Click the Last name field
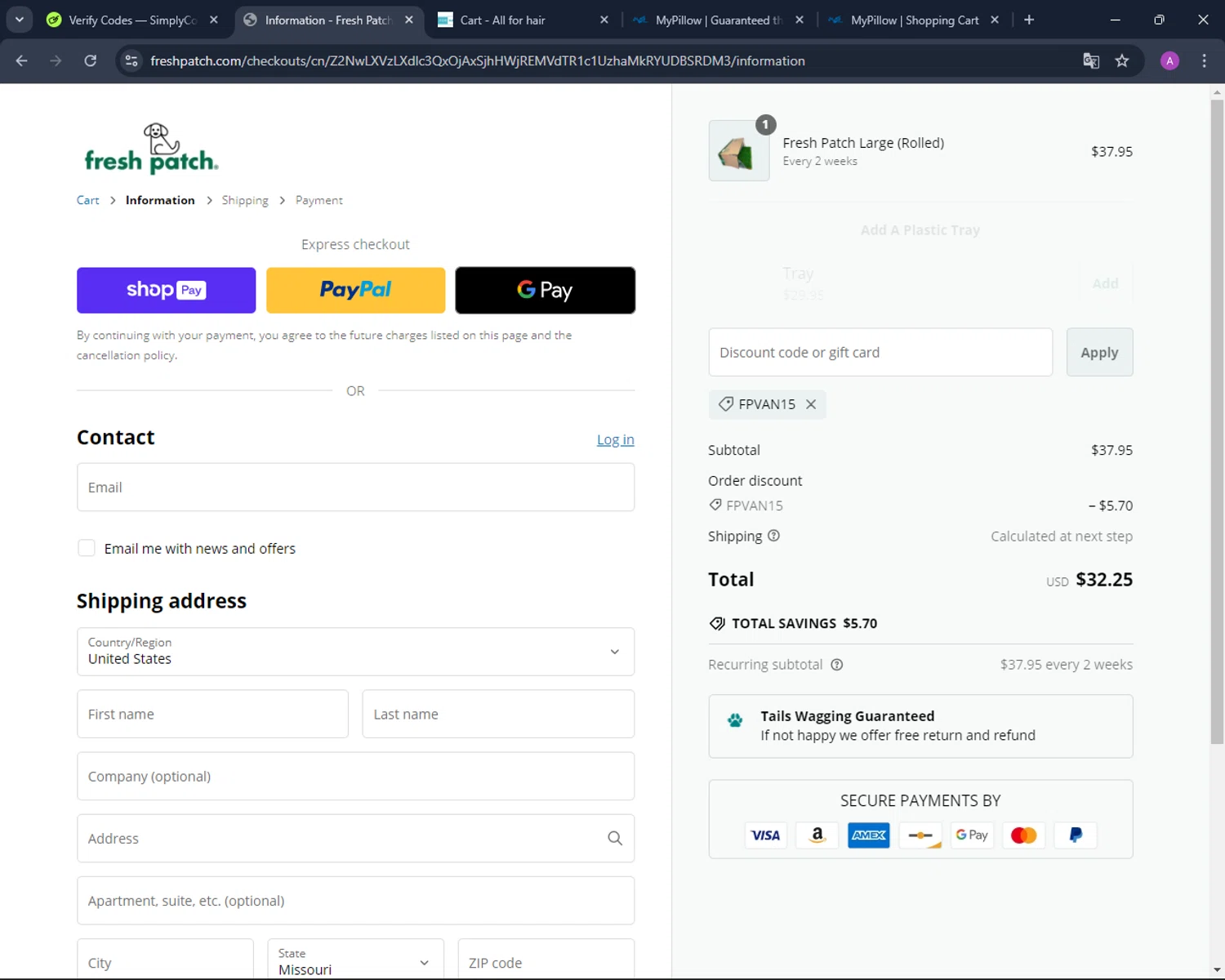This screenshot has width=1225, height=980. [498, 714]
